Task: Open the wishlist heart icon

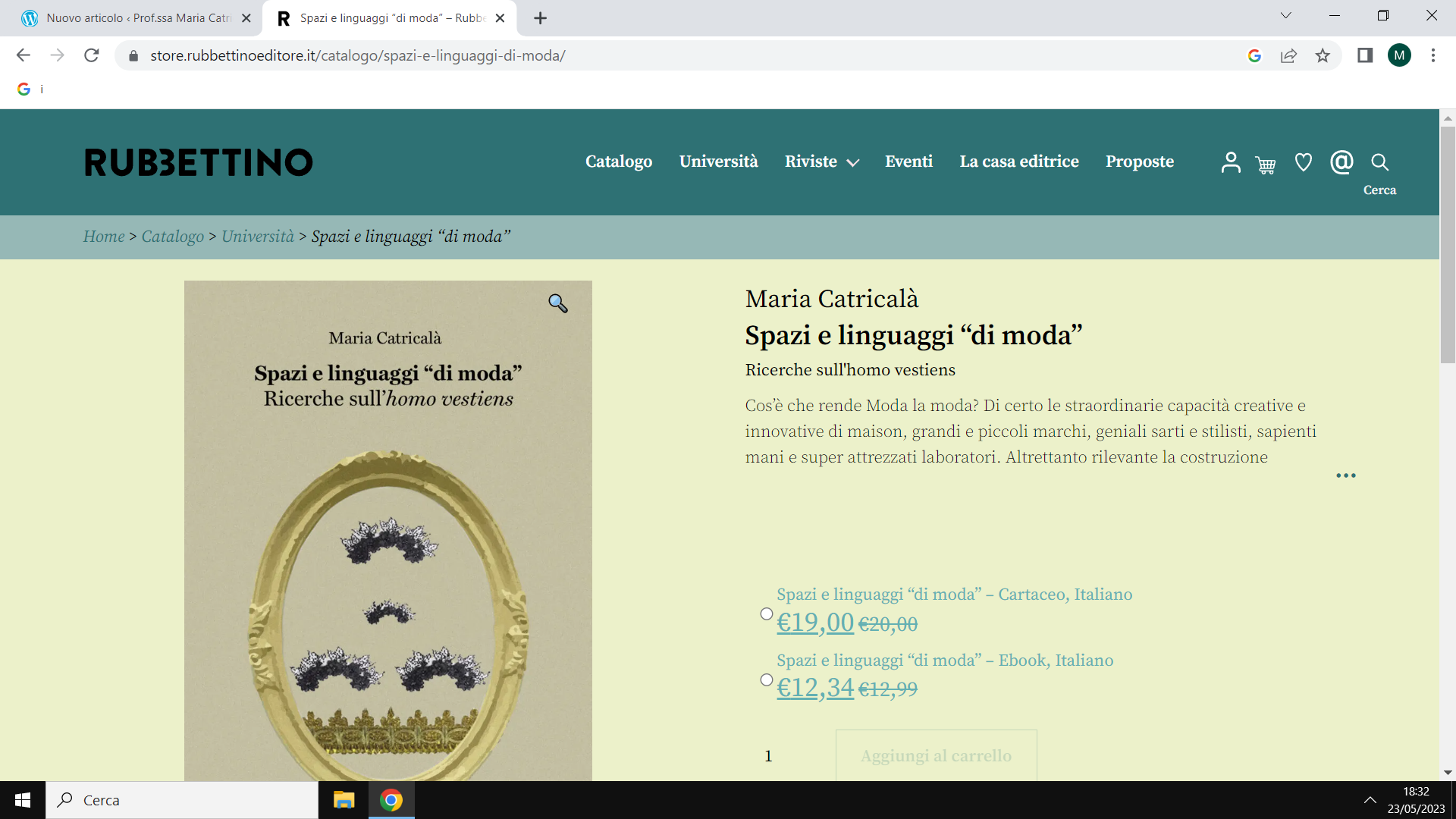Action: click(x=1303, y=162)
